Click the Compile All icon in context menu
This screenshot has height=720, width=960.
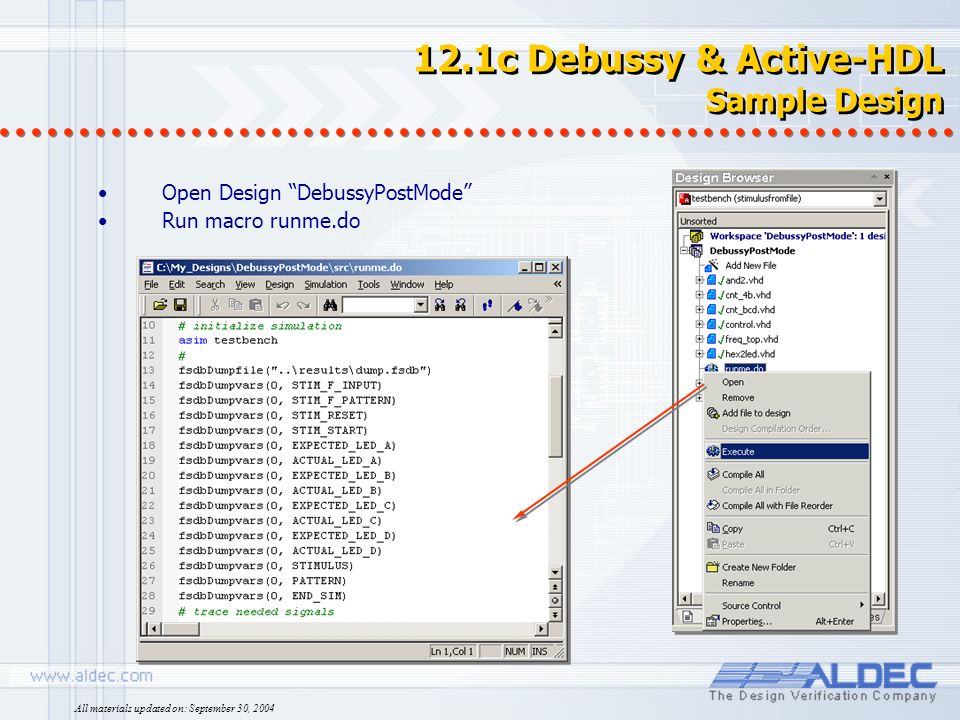[x=713, y=474]
